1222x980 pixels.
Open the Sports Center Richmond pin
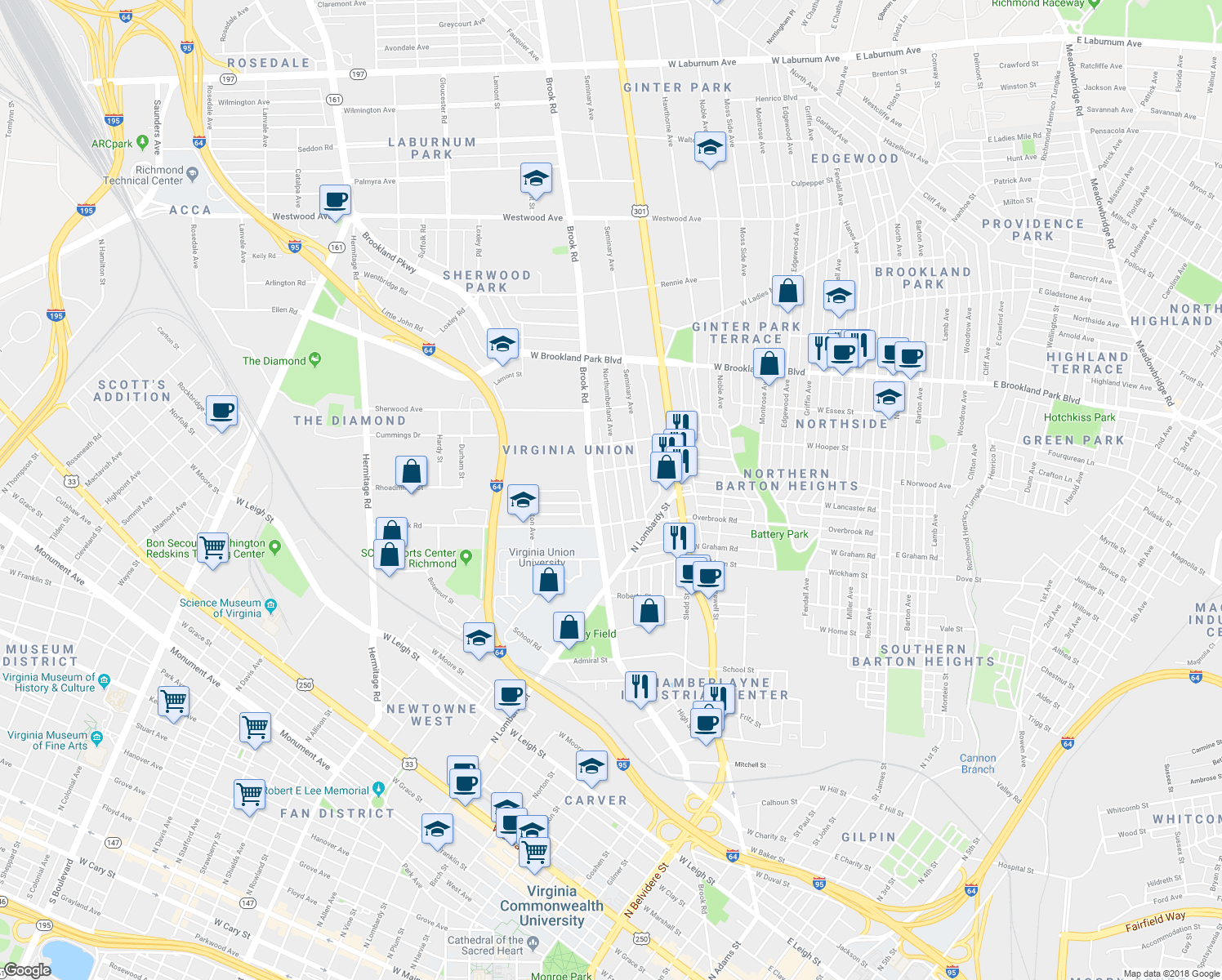[x=466, y=558]
